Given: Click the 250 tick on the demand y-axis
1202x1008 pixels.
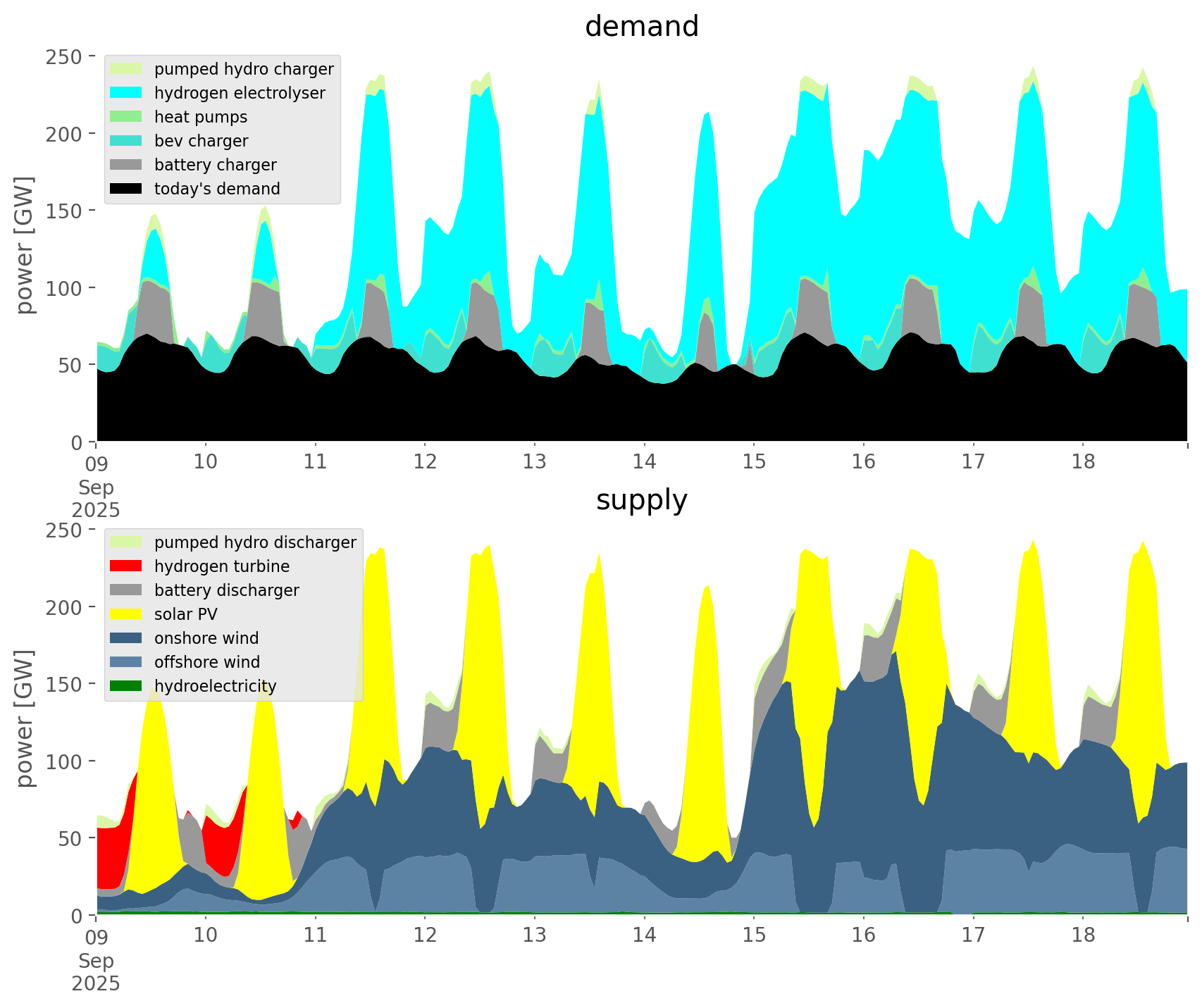Looking at the screenshot, I should pos(64,56).
